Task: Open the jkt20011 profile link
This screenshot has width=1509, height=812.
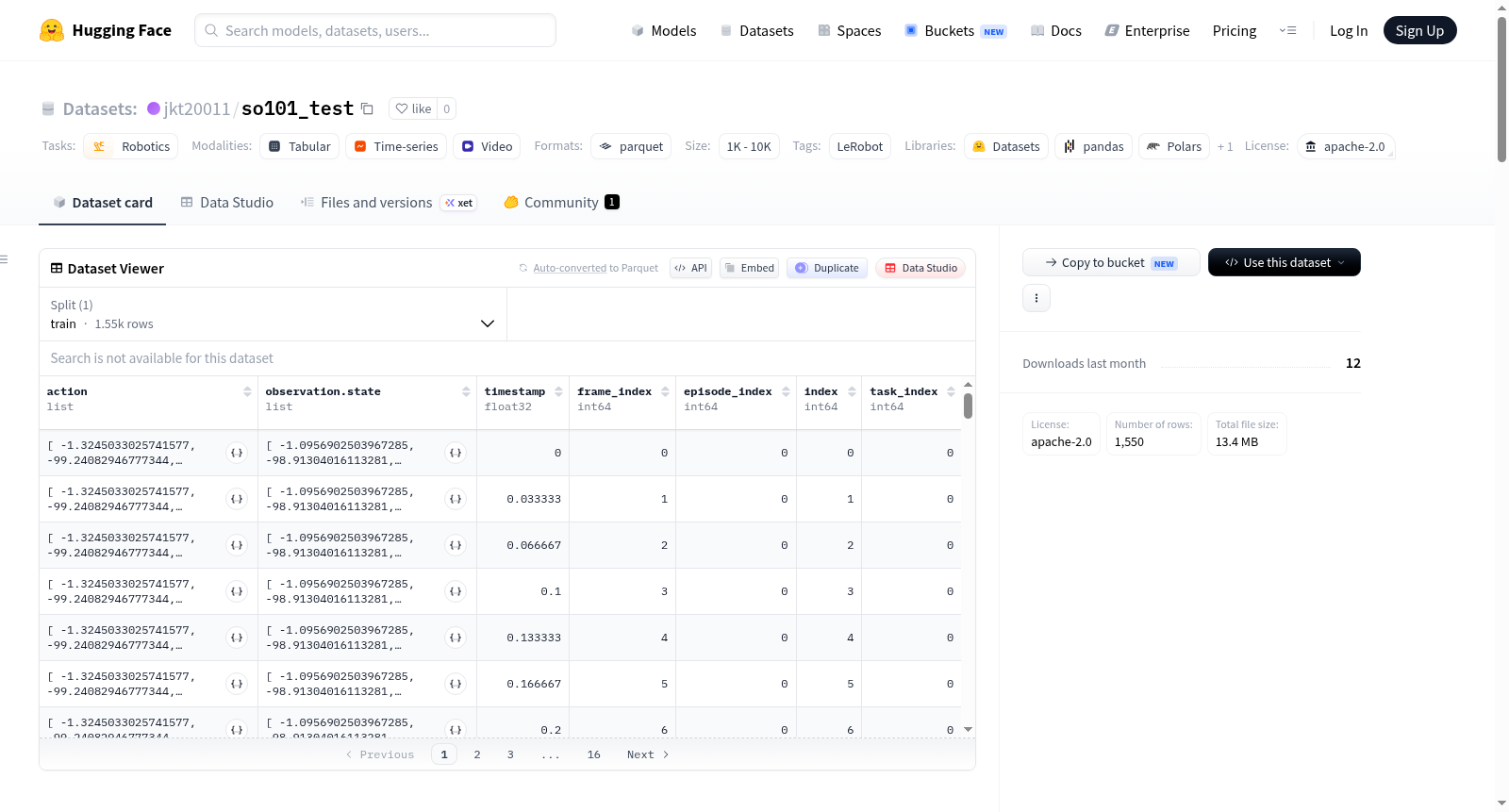Action: [x=197, y=108]
